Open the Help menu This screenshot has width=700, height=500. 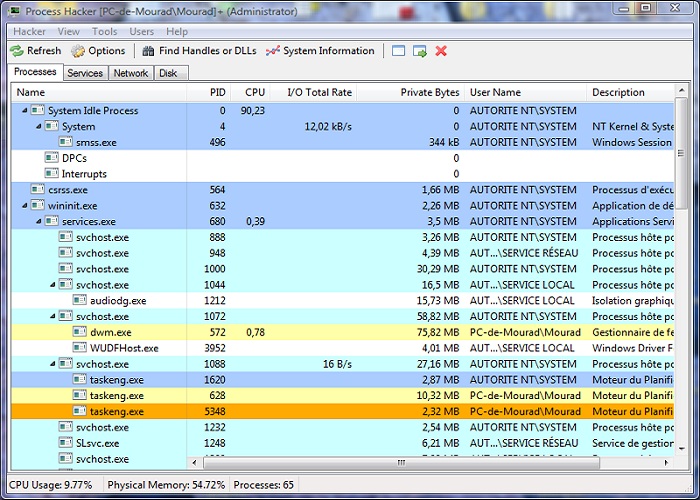click(177, 32)
